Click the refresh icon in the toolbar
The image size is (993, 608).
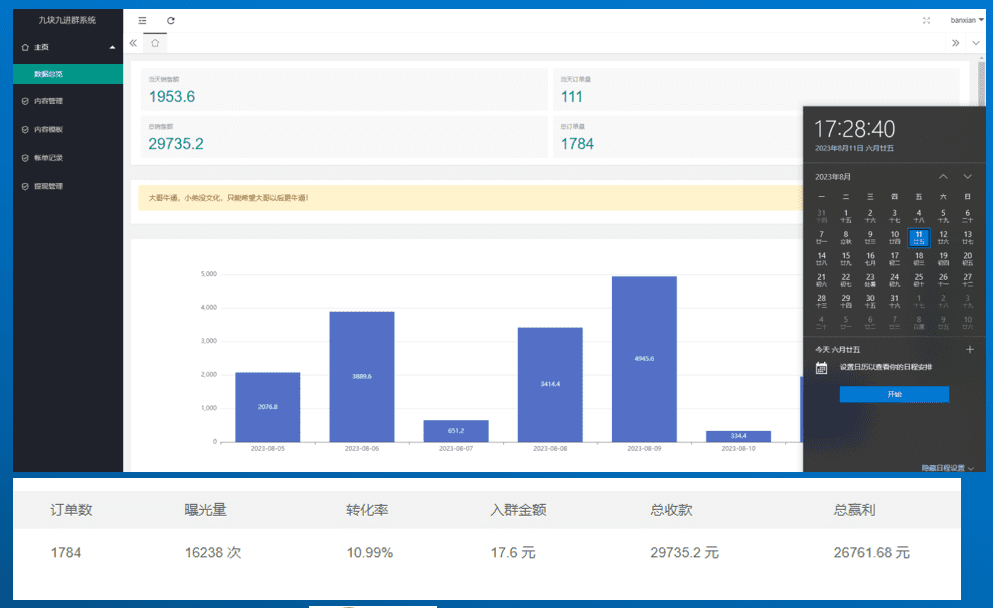click(170, 20)
